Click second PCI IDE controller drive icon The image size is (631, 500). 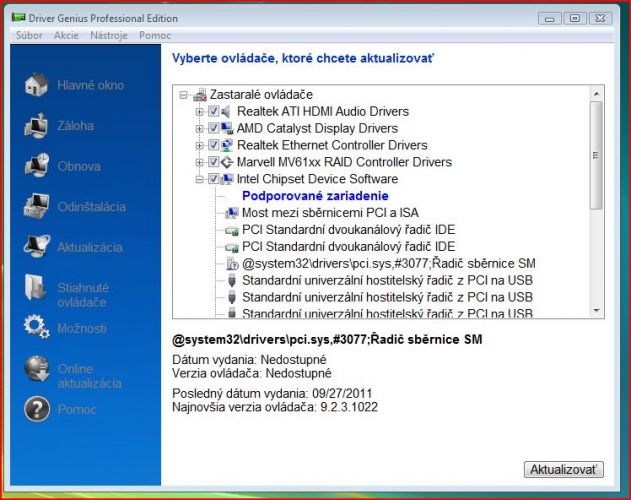[231, 247]
